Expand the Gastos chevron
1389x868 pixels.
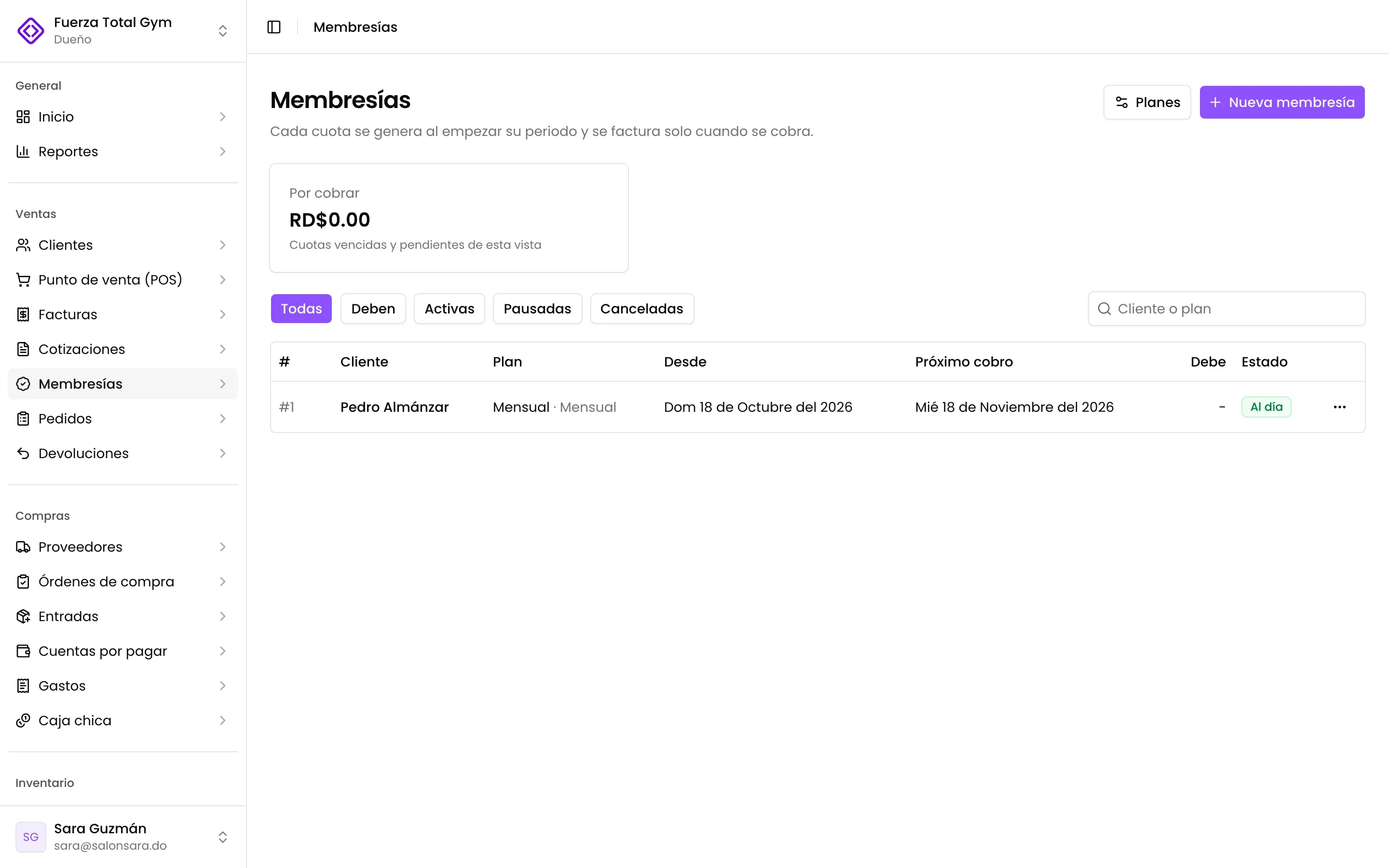pyautogui.click(x=223, y=686)
